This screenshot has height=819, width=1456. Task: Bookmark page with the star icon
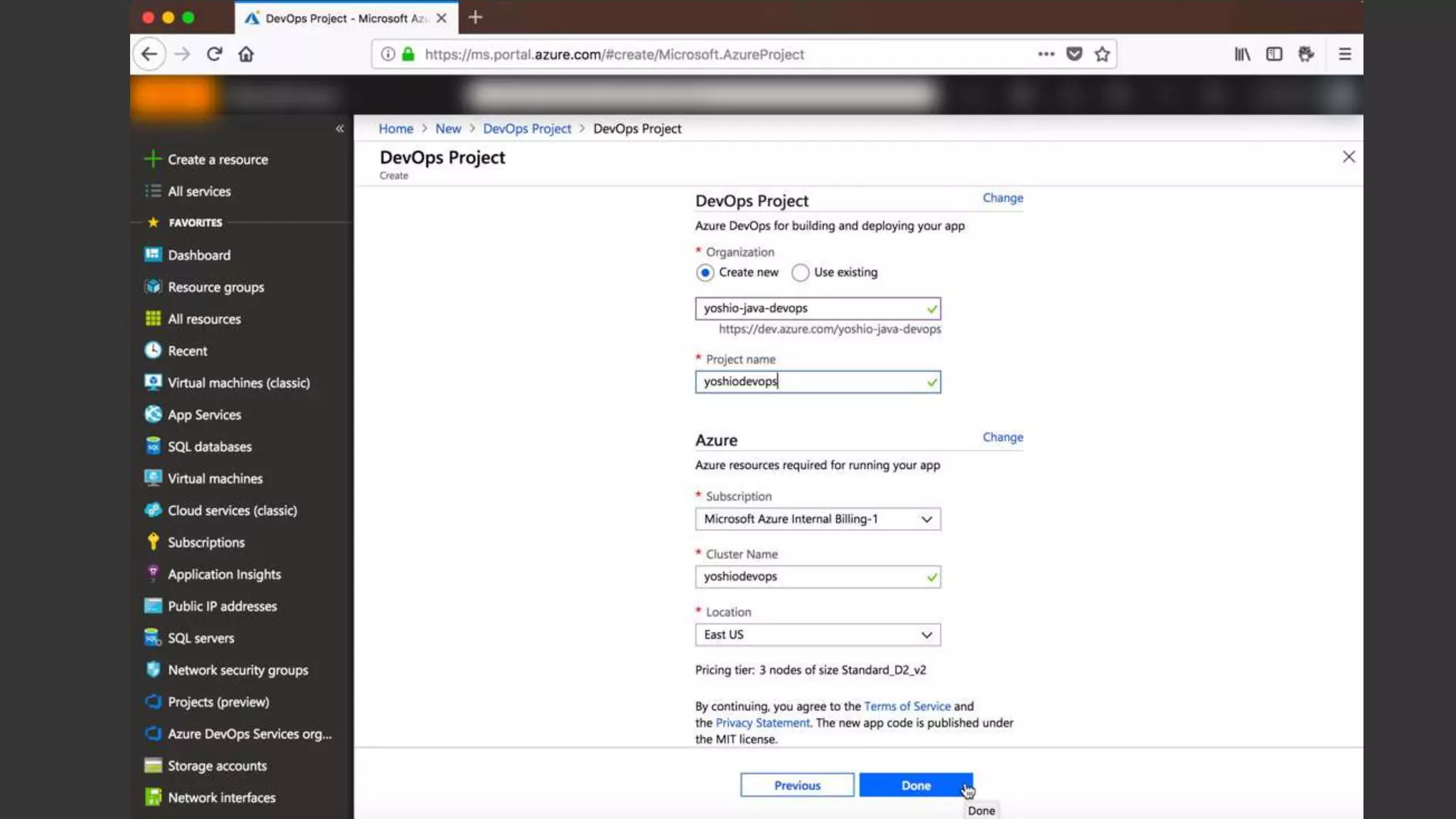click(x=1102, y=54)
